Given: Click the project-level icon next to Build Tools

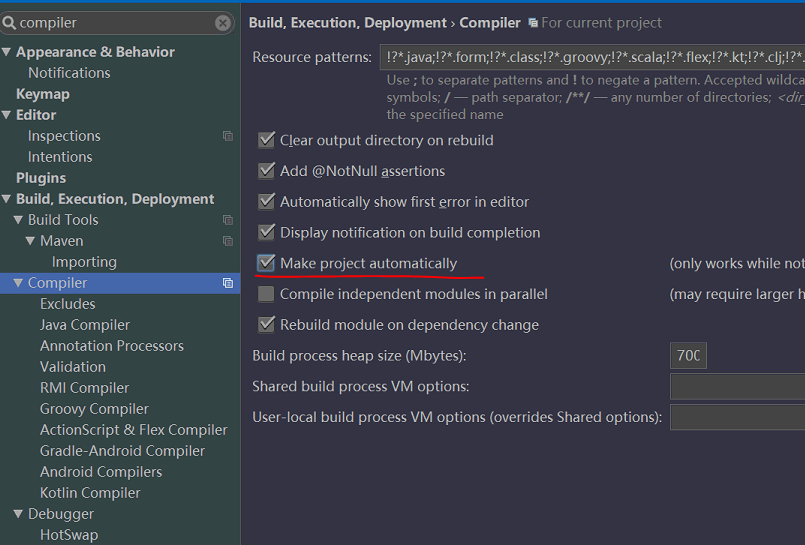Looking at the screenshot, I should [x=227, y=220].
